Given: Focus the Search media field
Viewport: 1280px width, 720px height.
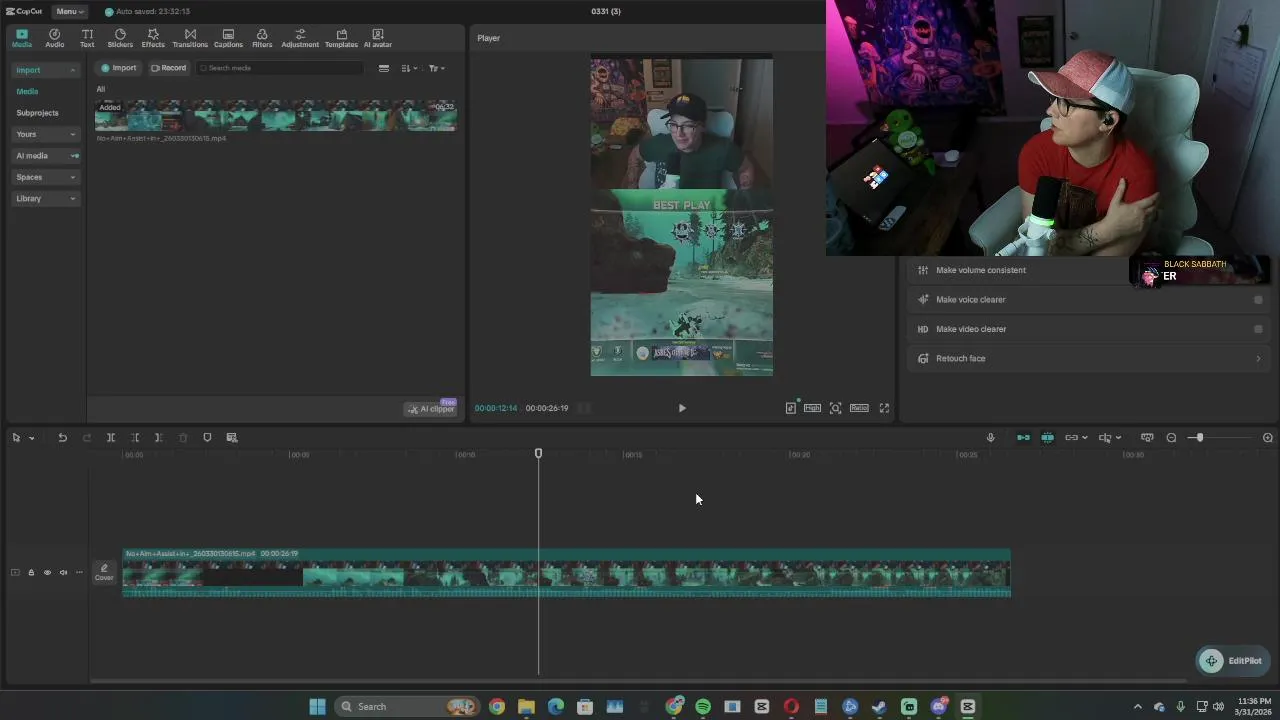Looking at the screenshot, I should [x=280, y=68].
